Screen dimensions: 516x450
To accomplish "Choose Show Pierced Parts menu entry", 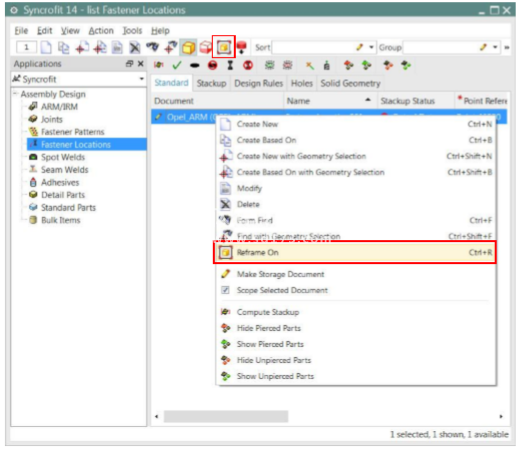I will point(356,344).
